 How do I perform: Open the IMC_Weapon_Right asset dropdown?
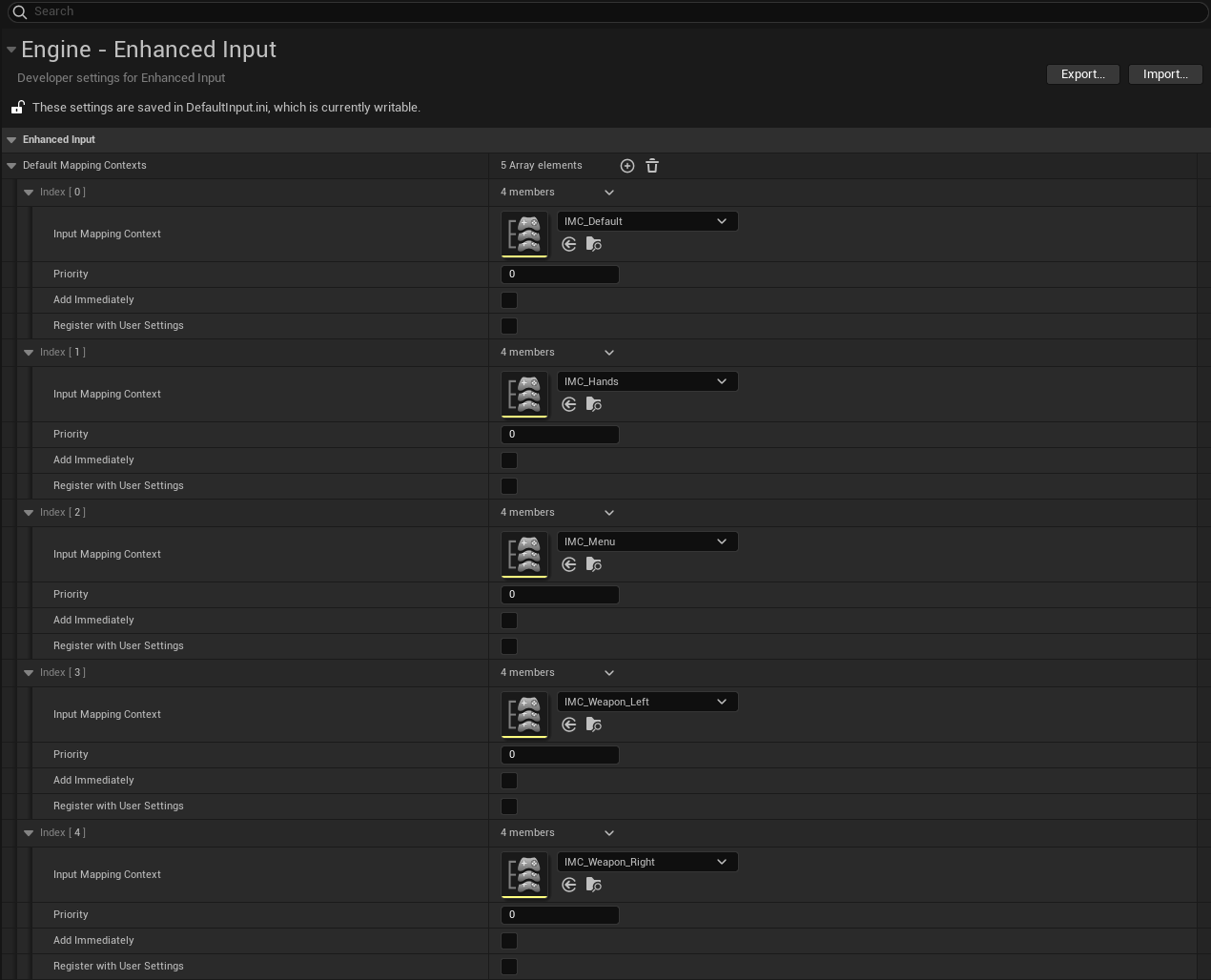pos(647,862)
